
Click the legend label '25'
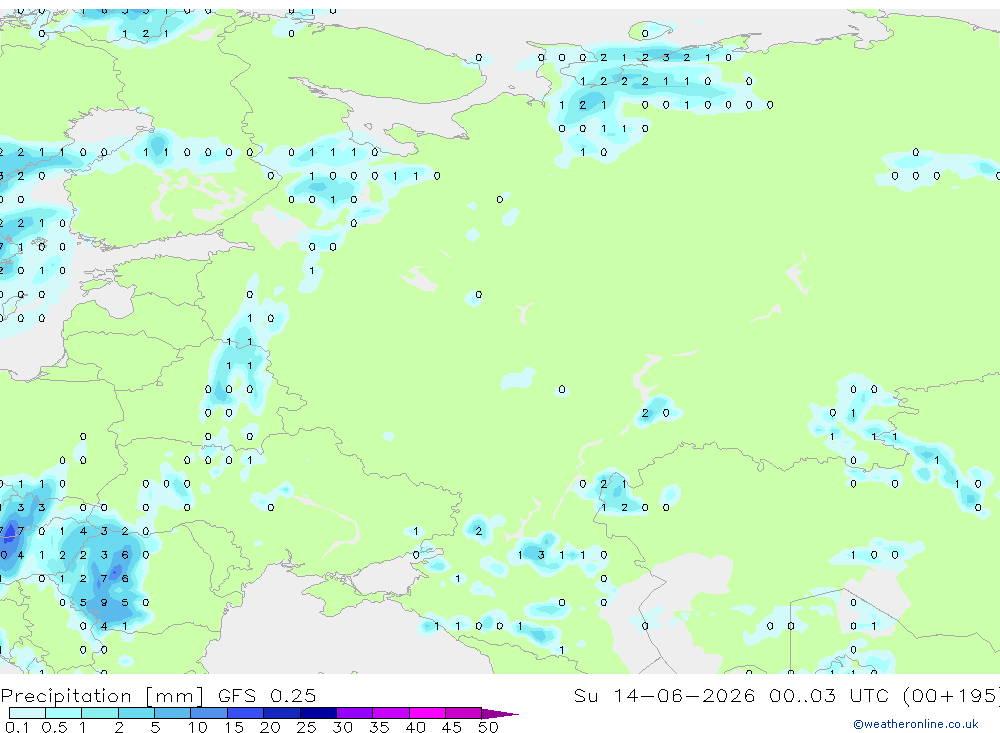(306, 727)
